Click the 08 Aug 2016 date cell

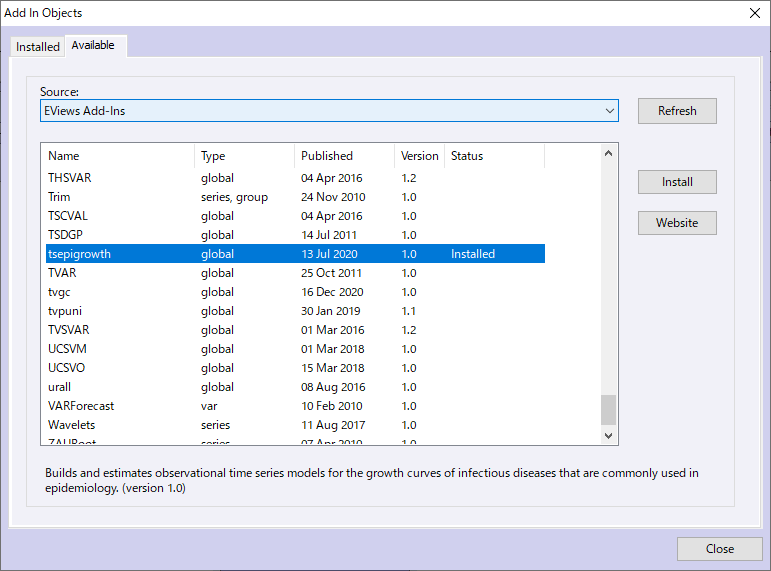(x=333, y=387)
